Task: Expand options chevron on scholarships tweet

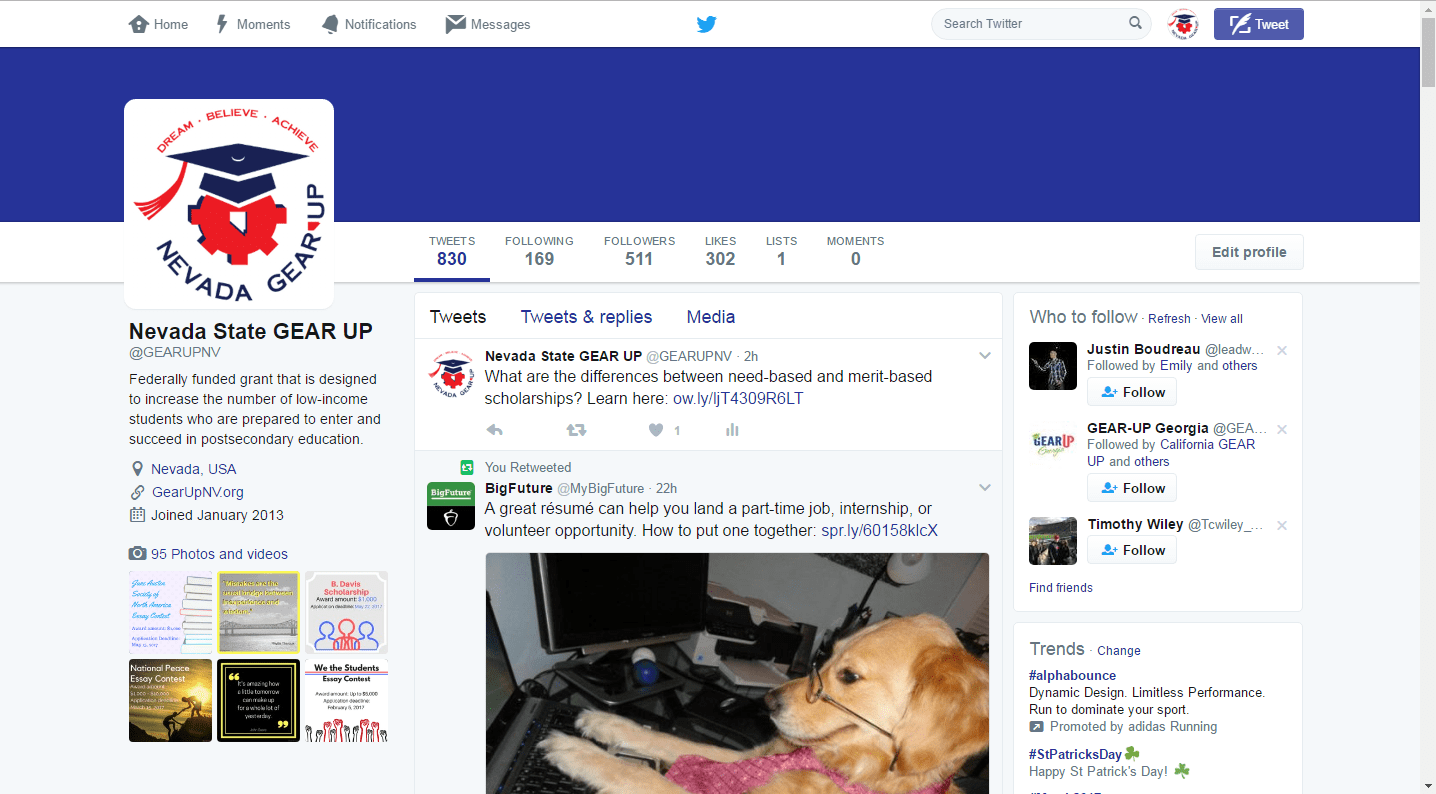Action: tap(984, 356)
